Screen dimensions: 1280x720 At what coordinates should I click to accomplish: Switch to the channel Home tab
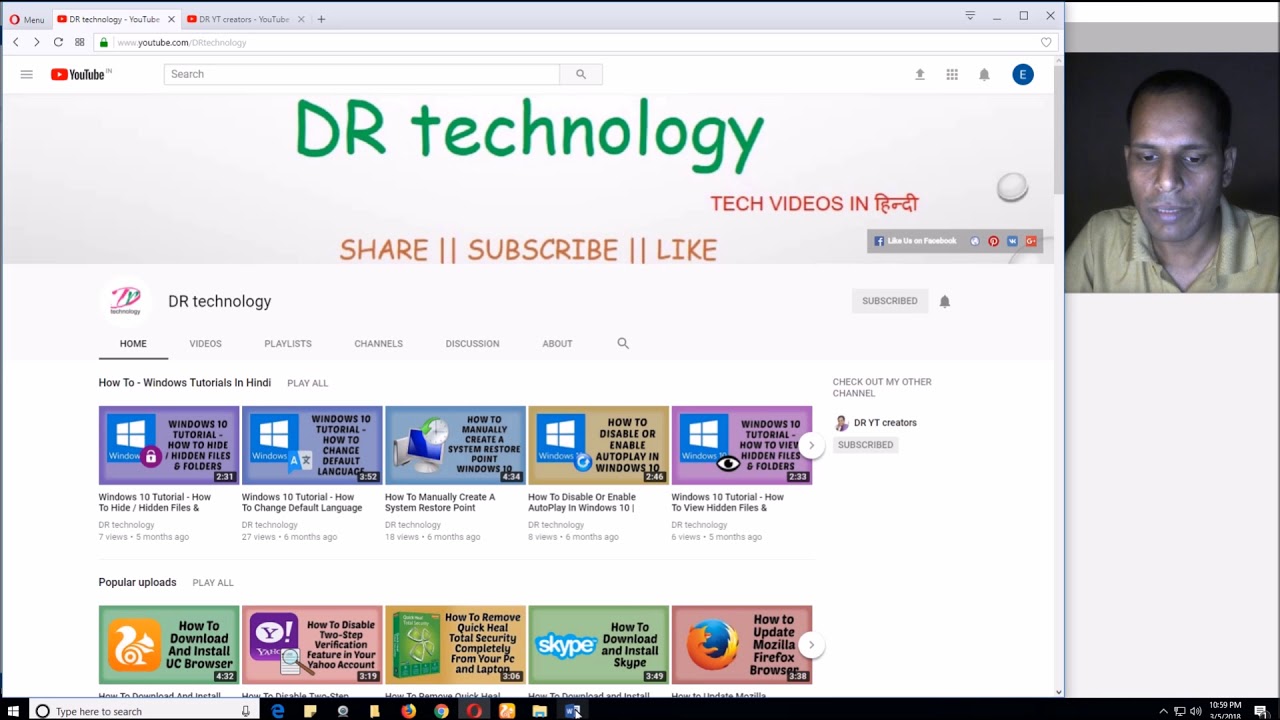pos(133,343)
